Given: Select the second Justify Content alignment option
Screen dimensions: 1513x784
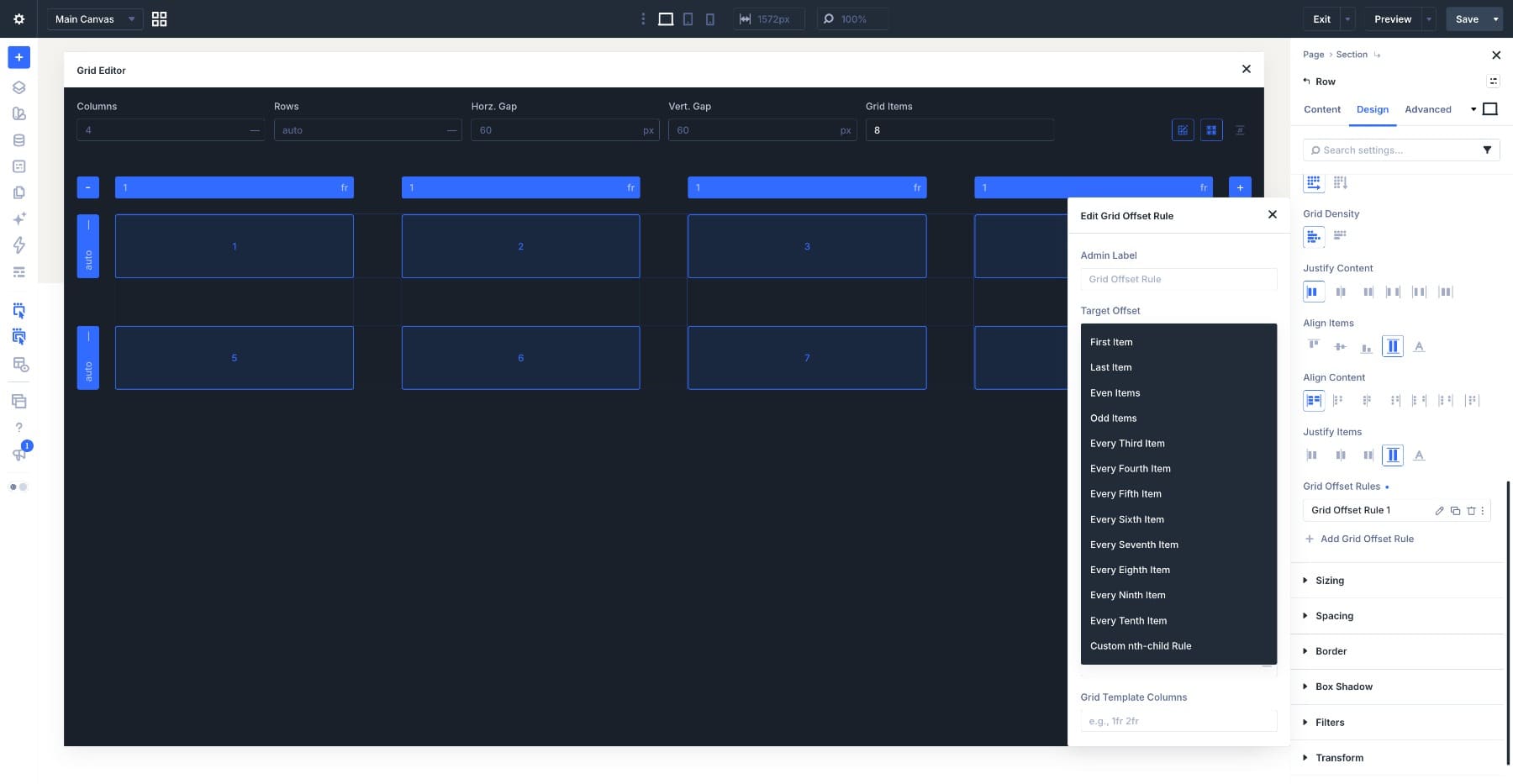Looking at the screenshot, I should (1341, 292).
